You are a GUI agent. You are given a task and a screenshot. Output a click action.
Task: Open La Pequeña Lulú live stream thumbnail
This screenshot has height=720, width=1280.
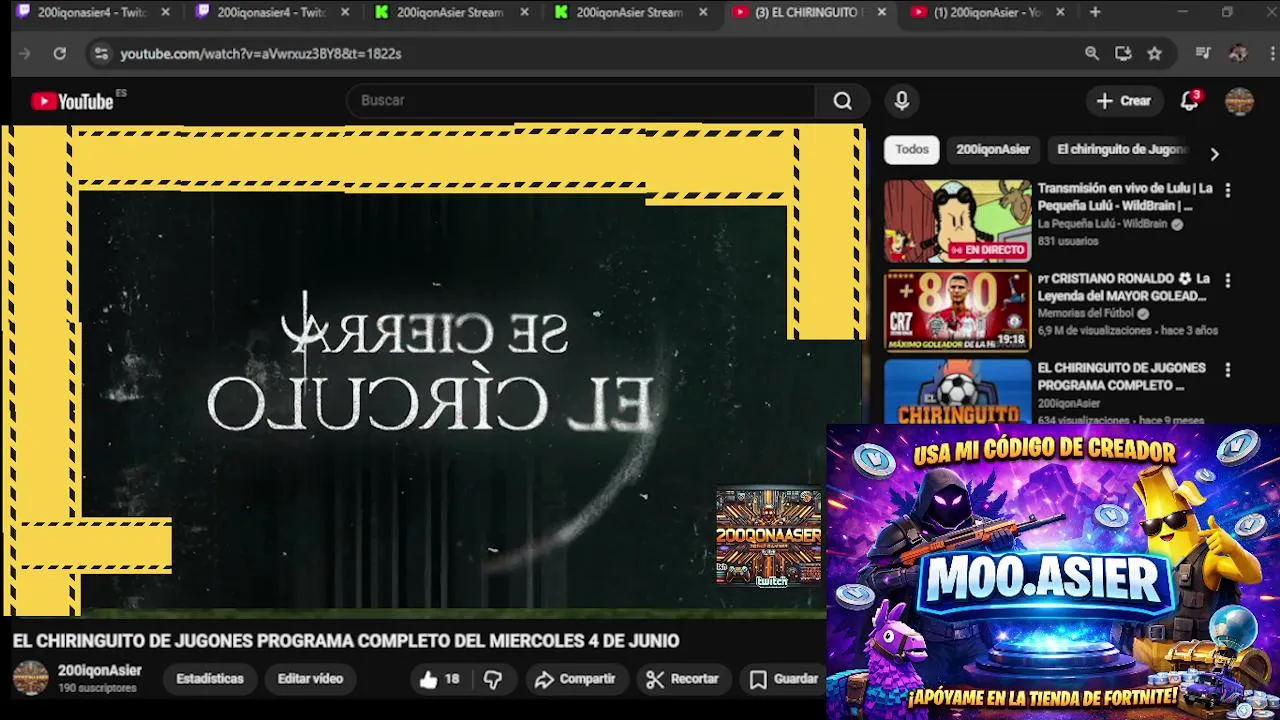[x=957, y=221]
